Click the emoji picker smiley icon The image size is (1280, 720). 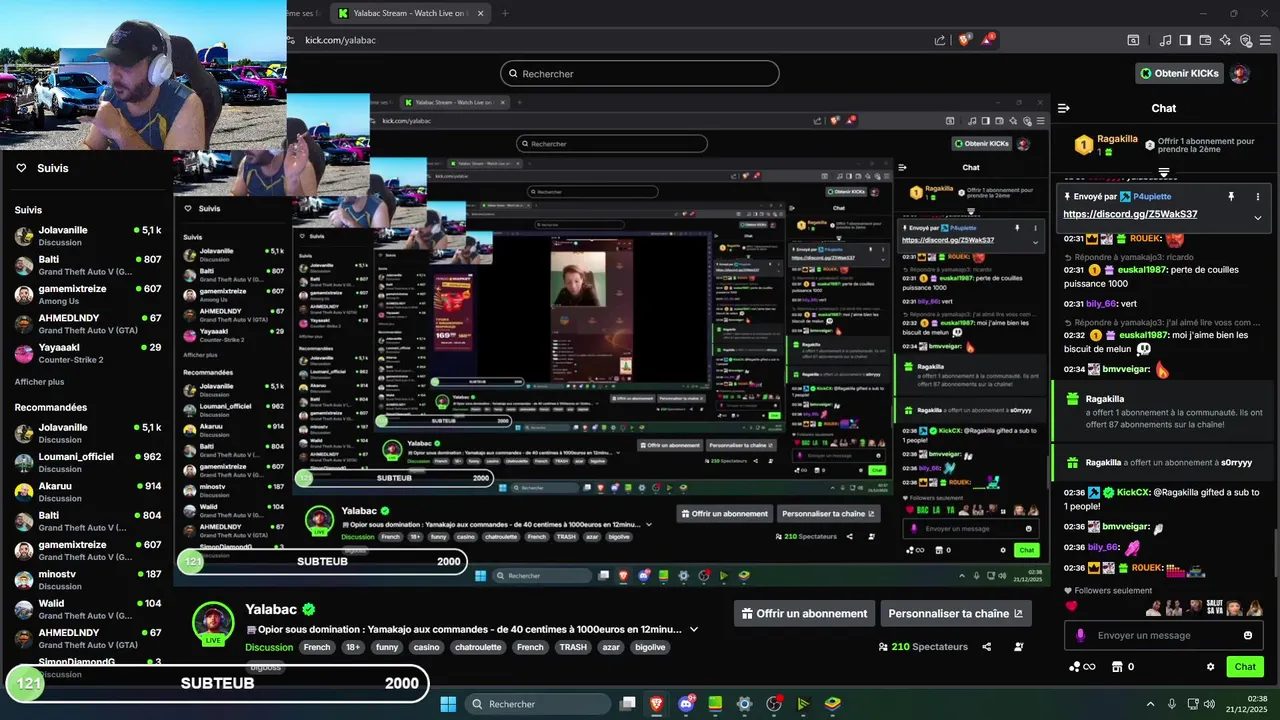pyautogui.click(x=1248, y=635)
